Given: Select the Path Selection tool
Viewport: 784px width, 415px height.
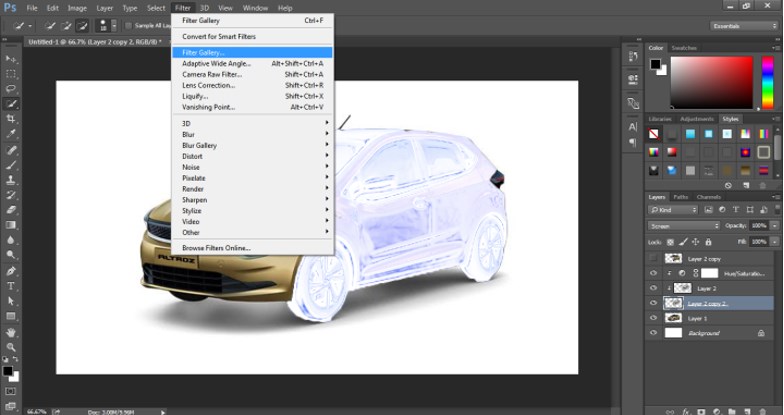Looking at the screenshot, I should pyautogui.click(x=11, y=301).
